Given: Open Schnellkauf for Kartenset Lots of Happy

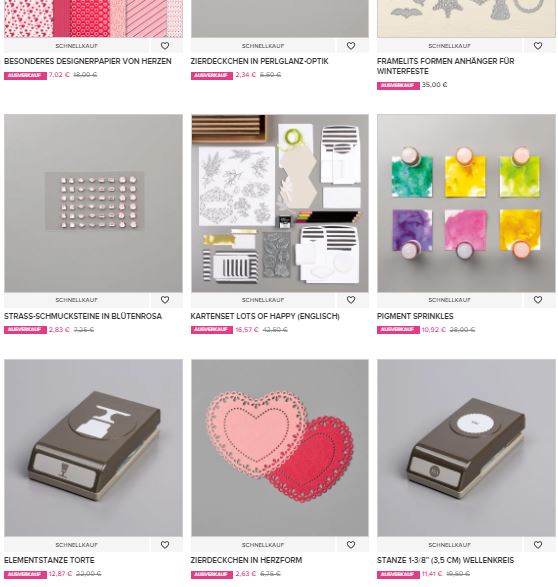Looking at the screenshot, I should [x=263, y=300].
